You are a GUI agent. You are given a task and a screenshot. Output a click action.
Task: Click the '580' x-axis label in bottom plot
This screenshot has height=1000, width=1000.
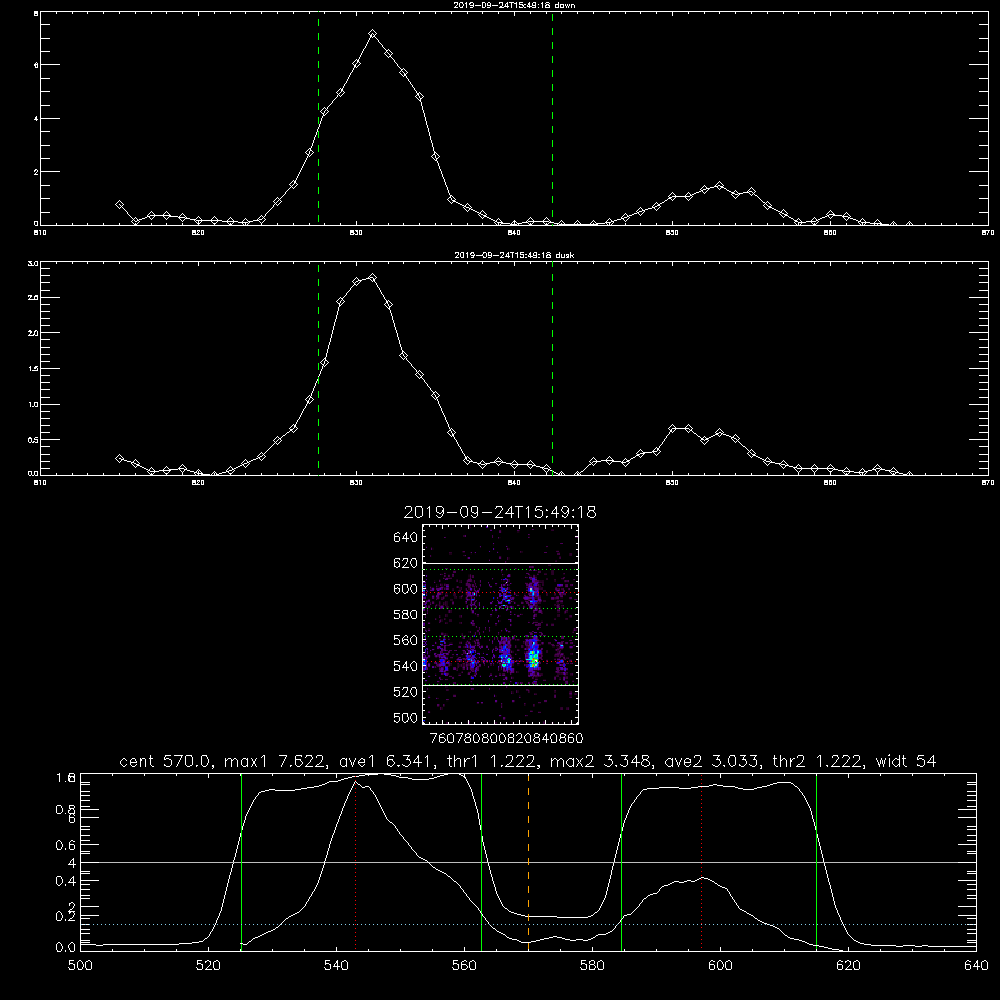pos(592,966)
